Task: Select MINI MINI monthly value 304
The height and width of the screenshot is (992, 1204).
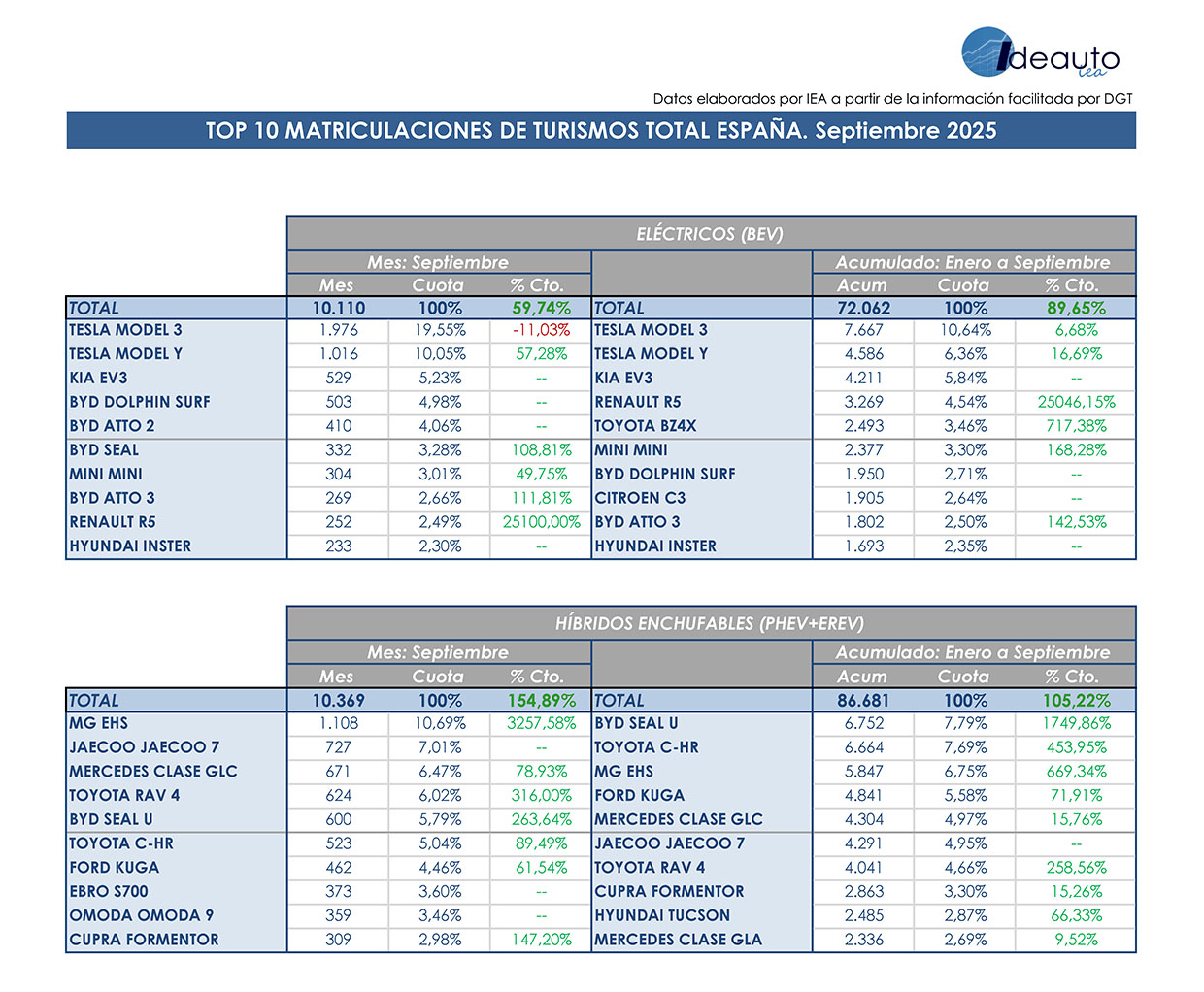Action: point(339,475)
